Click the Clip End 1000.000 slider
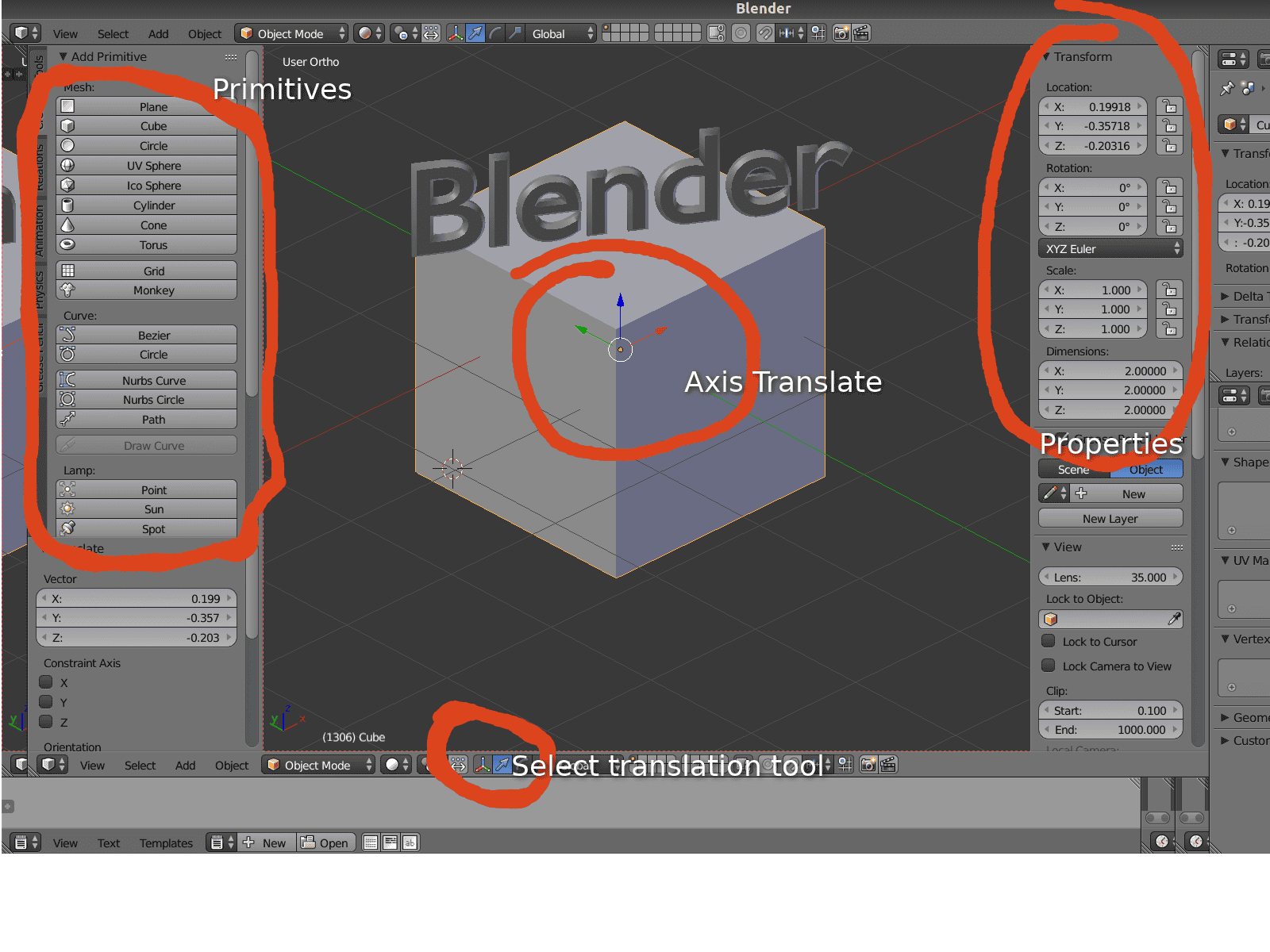 pos(1110,730)
